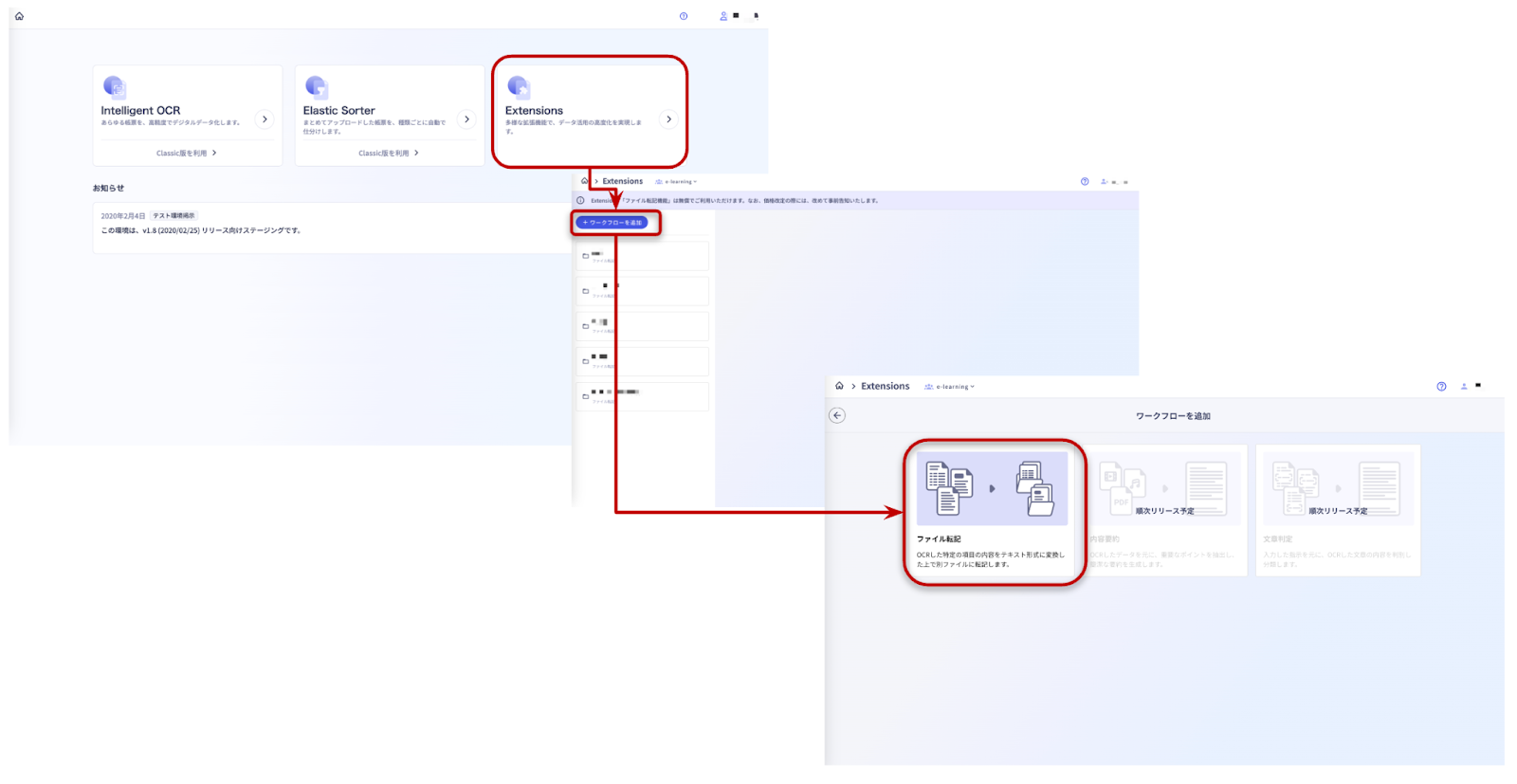
Task: Open the help icon on the top-page header
Action: (684, 16)
